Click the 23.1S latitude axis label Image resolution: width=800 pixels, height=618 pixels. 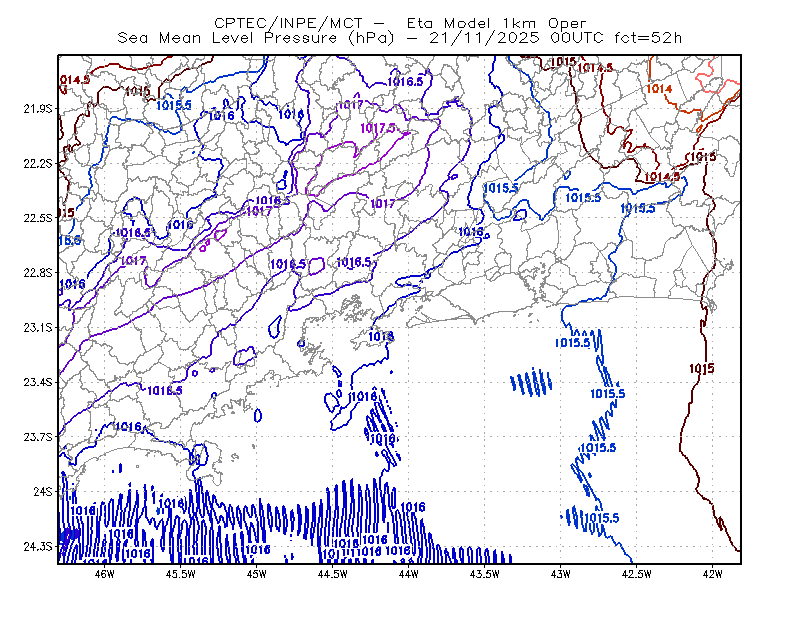(38, 327)
